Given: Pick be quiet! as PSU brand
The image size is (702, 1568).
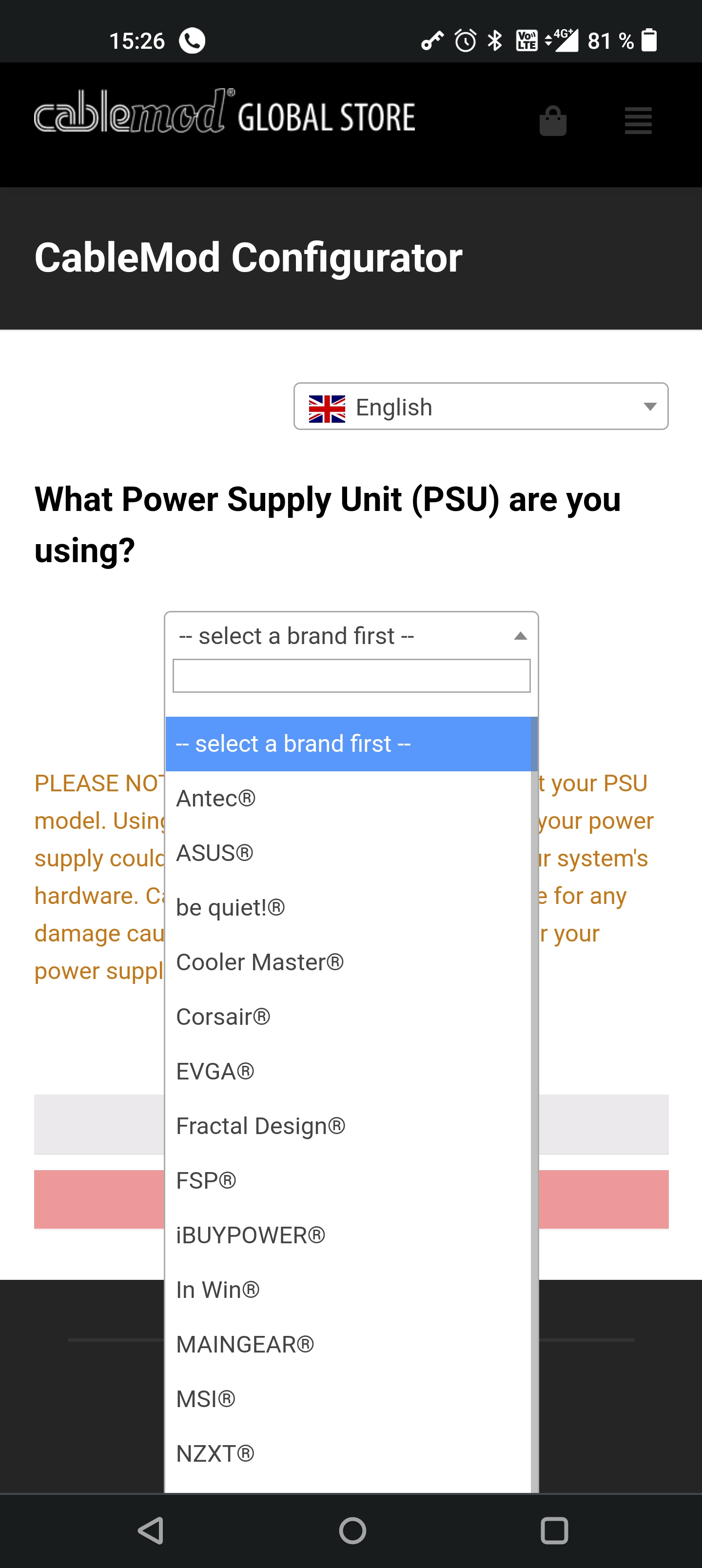Looking at the screenshot, I should click(230, 907).
